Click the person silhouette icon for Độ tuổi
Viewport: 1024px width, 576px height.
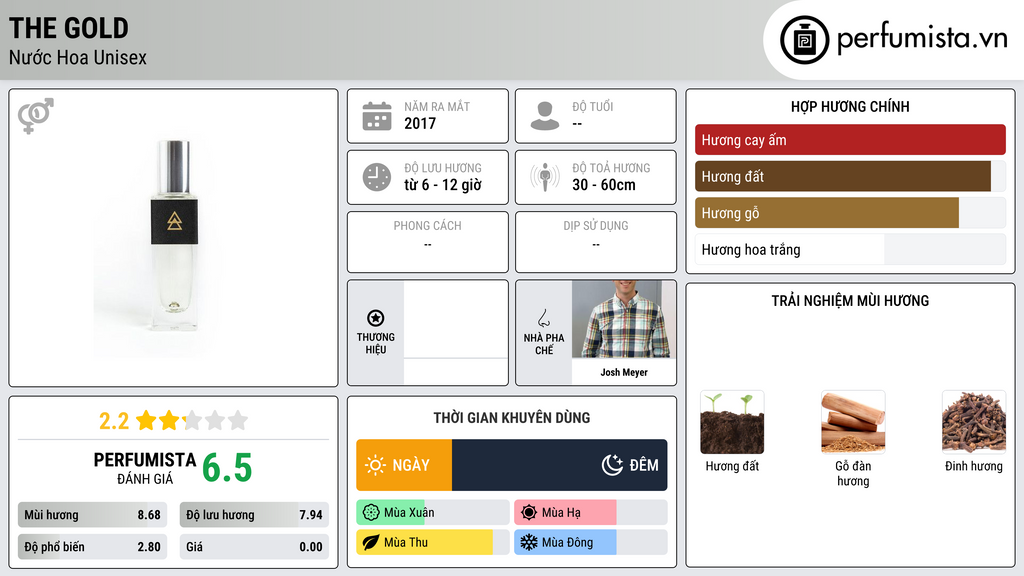pos(545,116)
